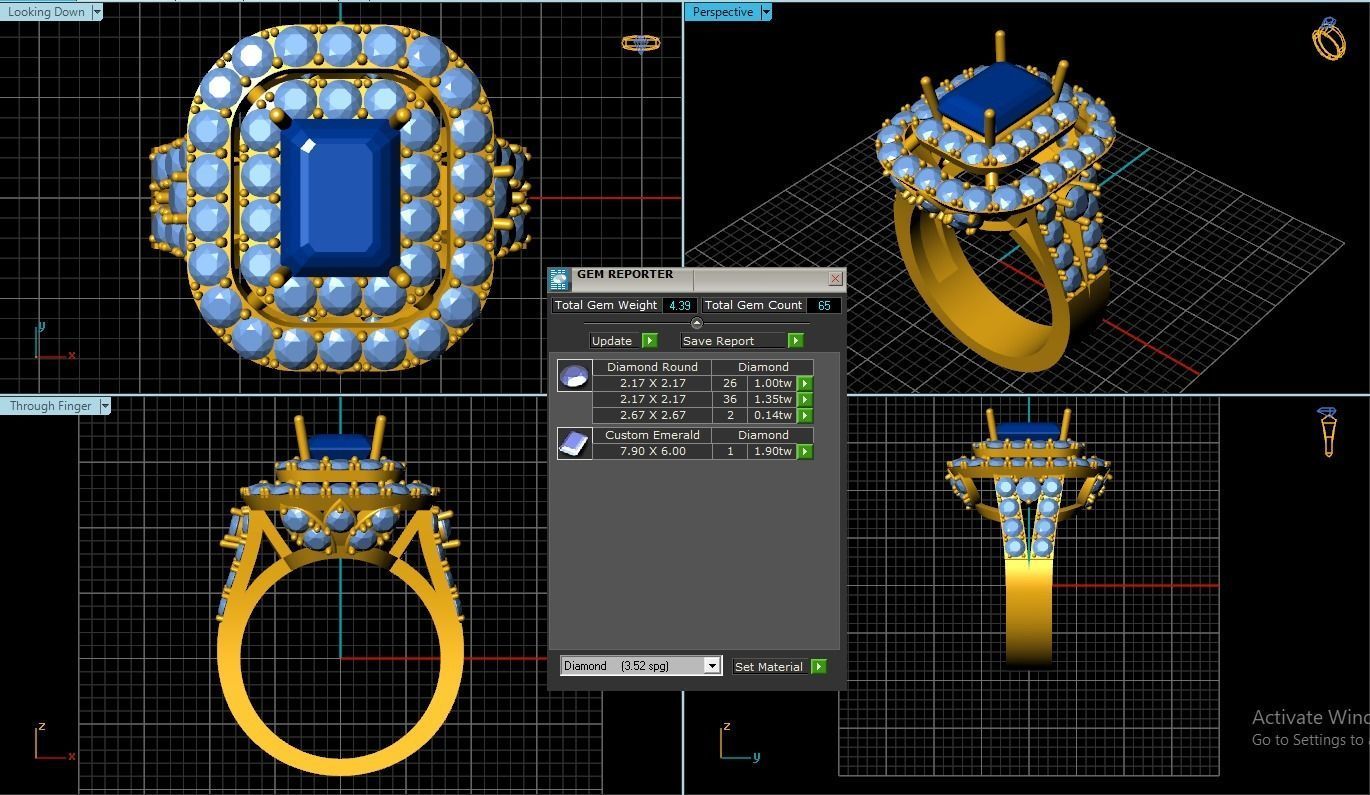Click the Total Gem Count value 65
This screenshot has height=795, width=1370.
coord(824,305)
